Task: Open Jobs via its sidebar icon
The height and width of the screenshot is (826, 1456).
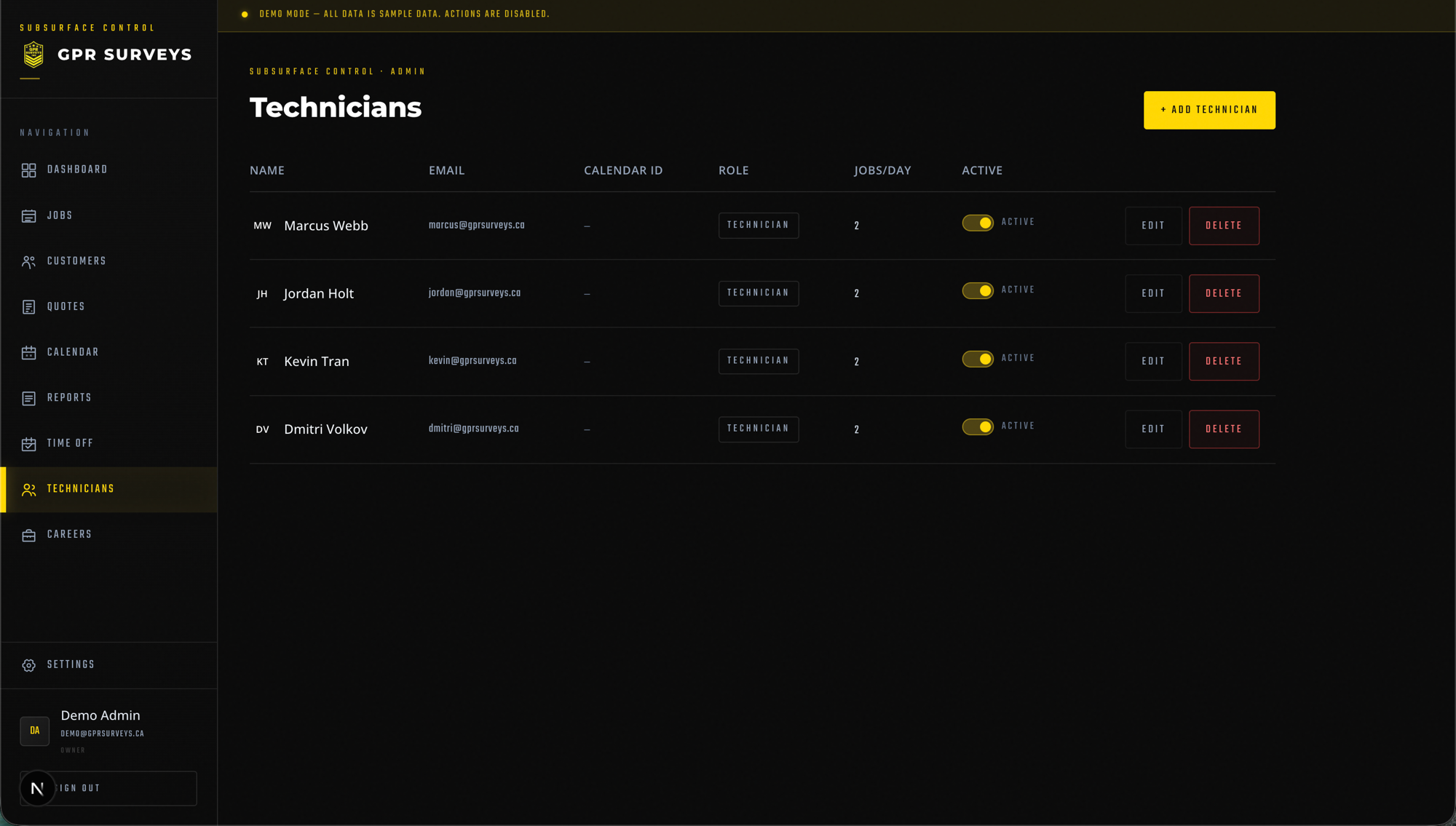Action: [x=28, y=216]
